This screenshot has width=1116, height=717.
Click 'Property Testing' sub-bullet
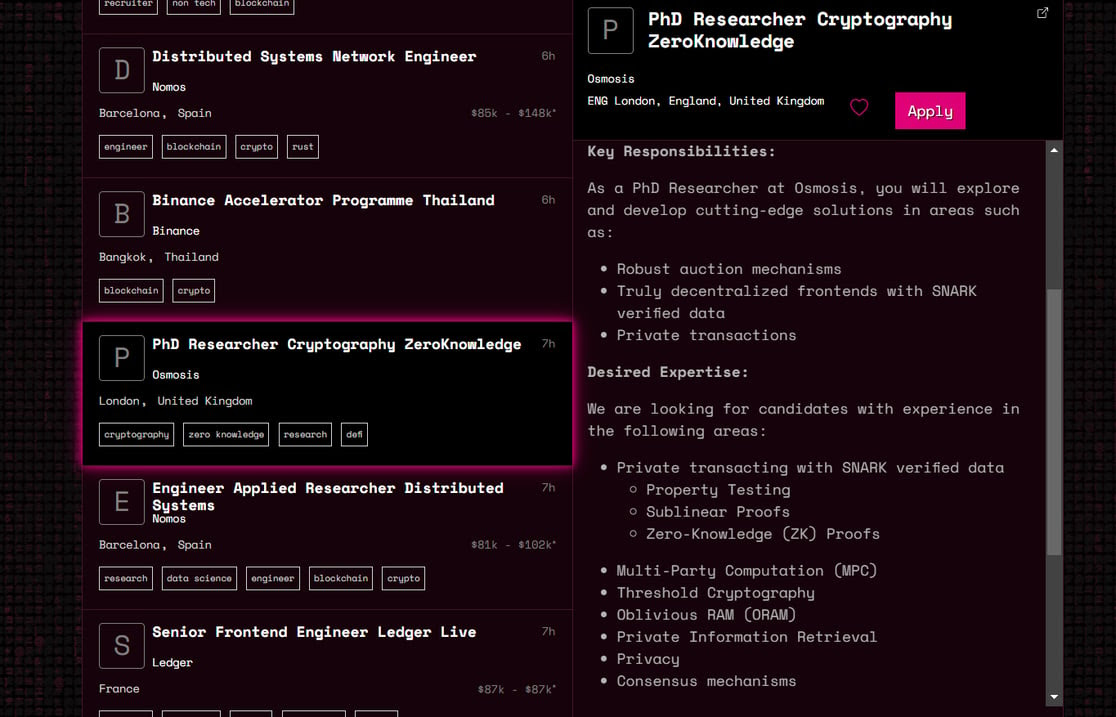point(717,490)
